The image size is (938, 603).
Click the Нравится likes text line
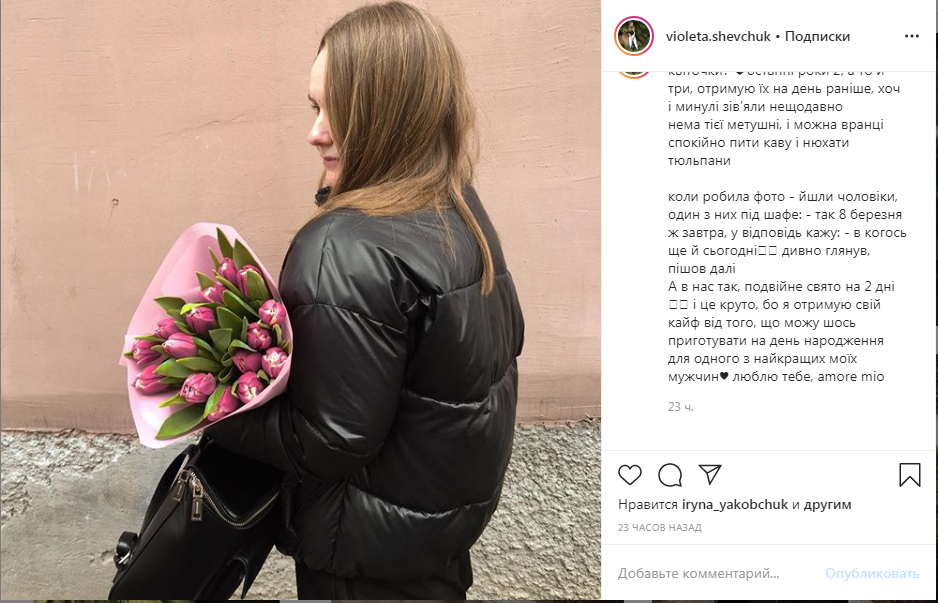pos(735,504)
